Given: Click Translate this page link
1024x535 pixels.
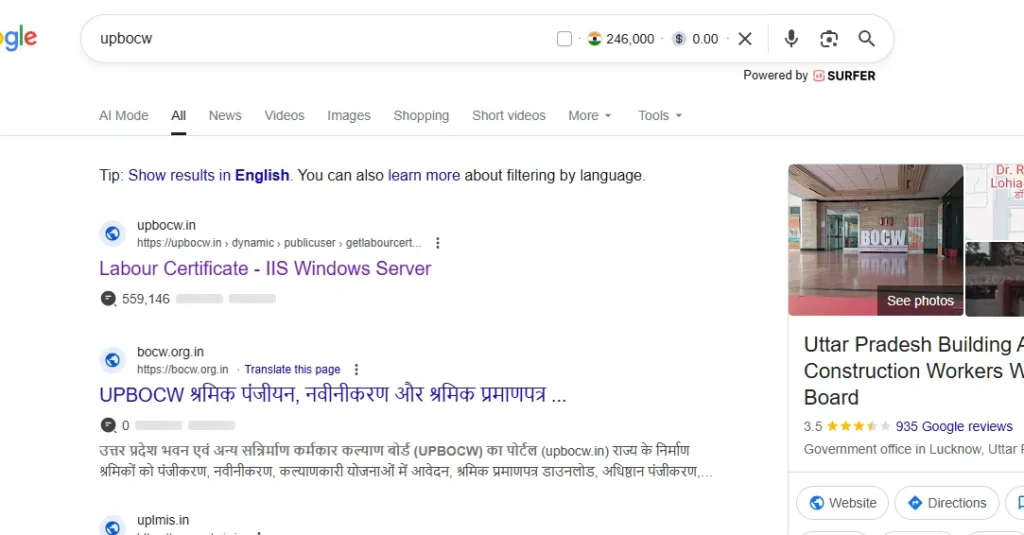Looking at the screenshot, I should click(293, 369).
